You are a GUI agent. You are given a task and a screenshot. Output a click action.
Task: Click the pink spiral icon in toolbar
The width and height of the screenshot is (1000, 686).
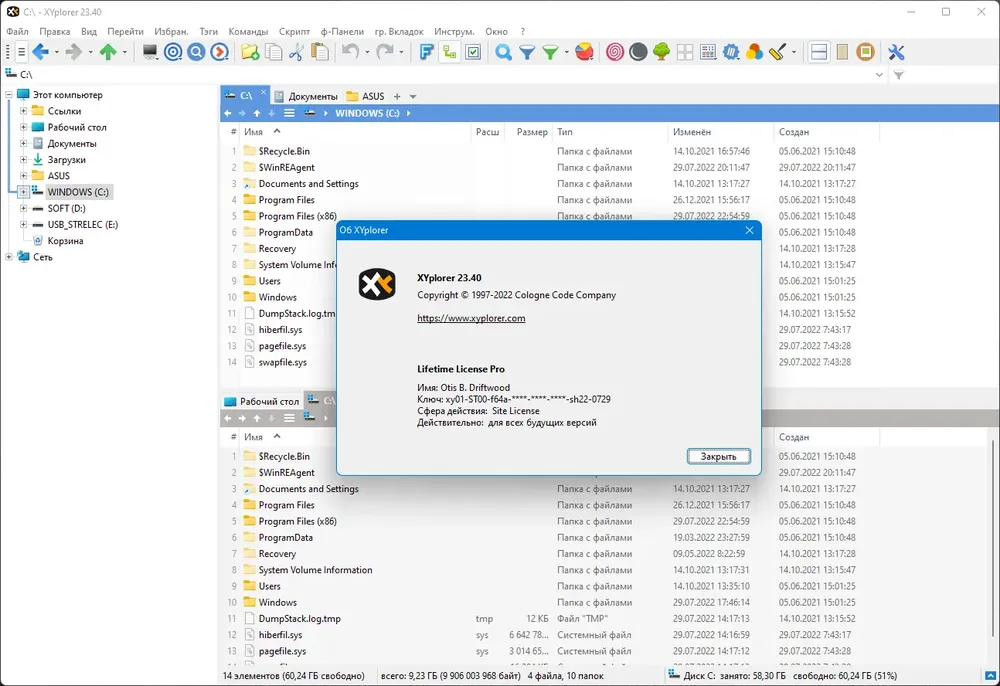[615, 52]
